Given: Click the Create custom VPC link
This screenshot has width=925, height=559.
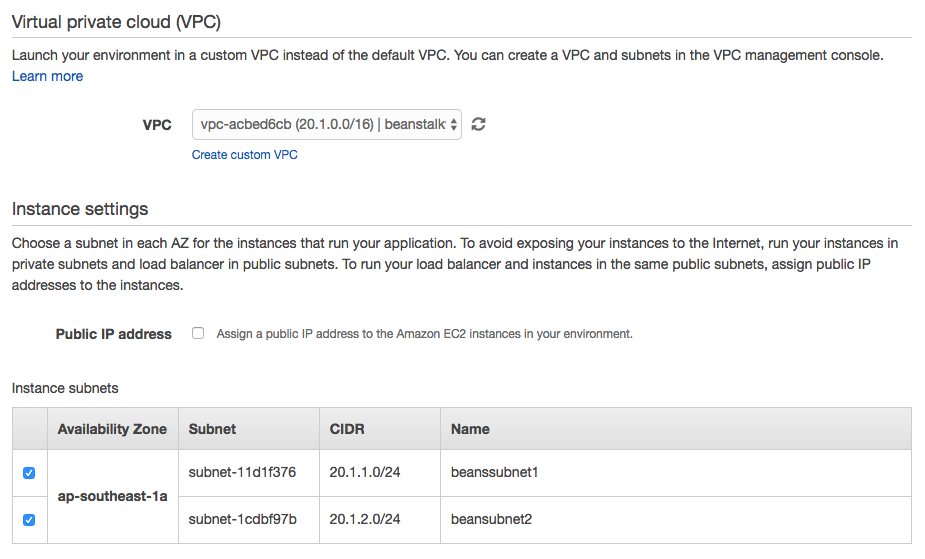Looking at the screenshot, I should (x=245, y=155).
